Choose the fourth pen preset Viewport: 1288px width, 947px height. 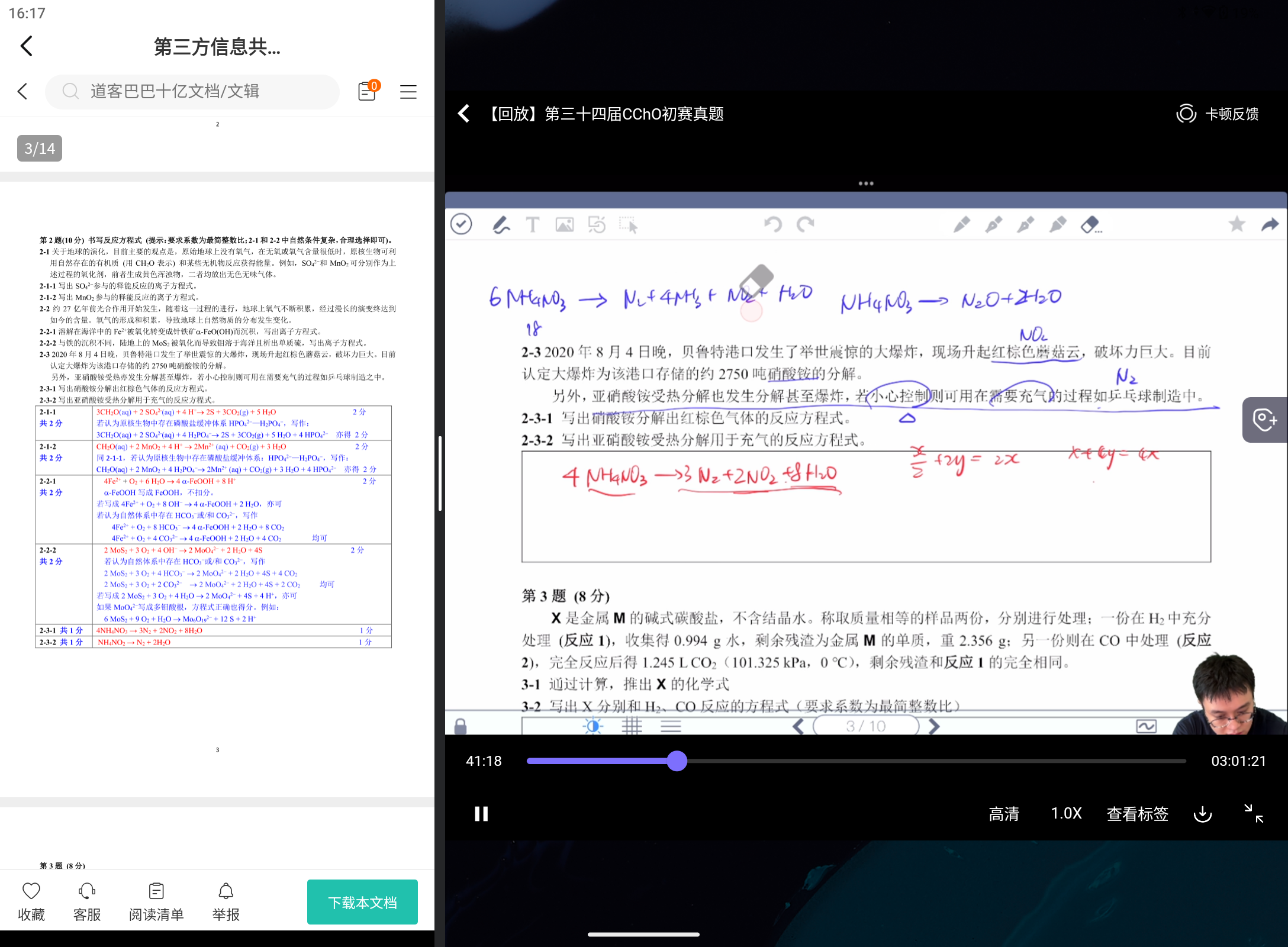[1058, 224]
